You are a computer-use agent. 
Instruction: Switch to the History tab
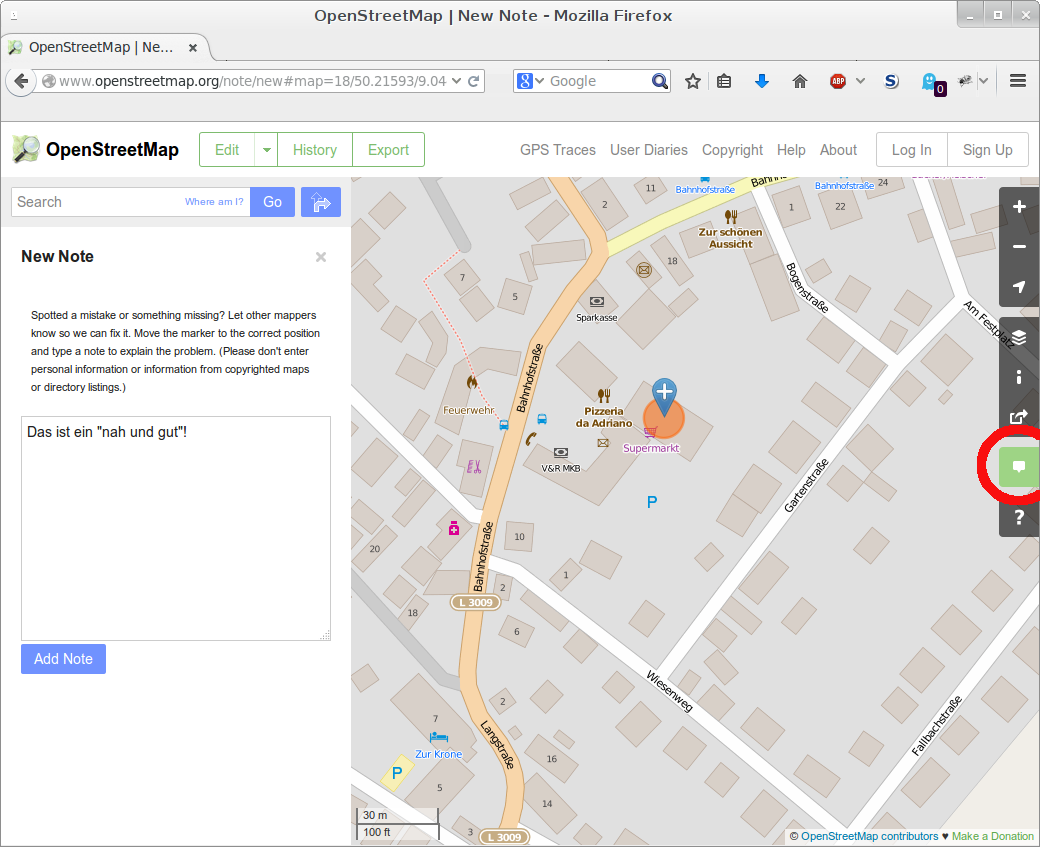pos(315,150)
